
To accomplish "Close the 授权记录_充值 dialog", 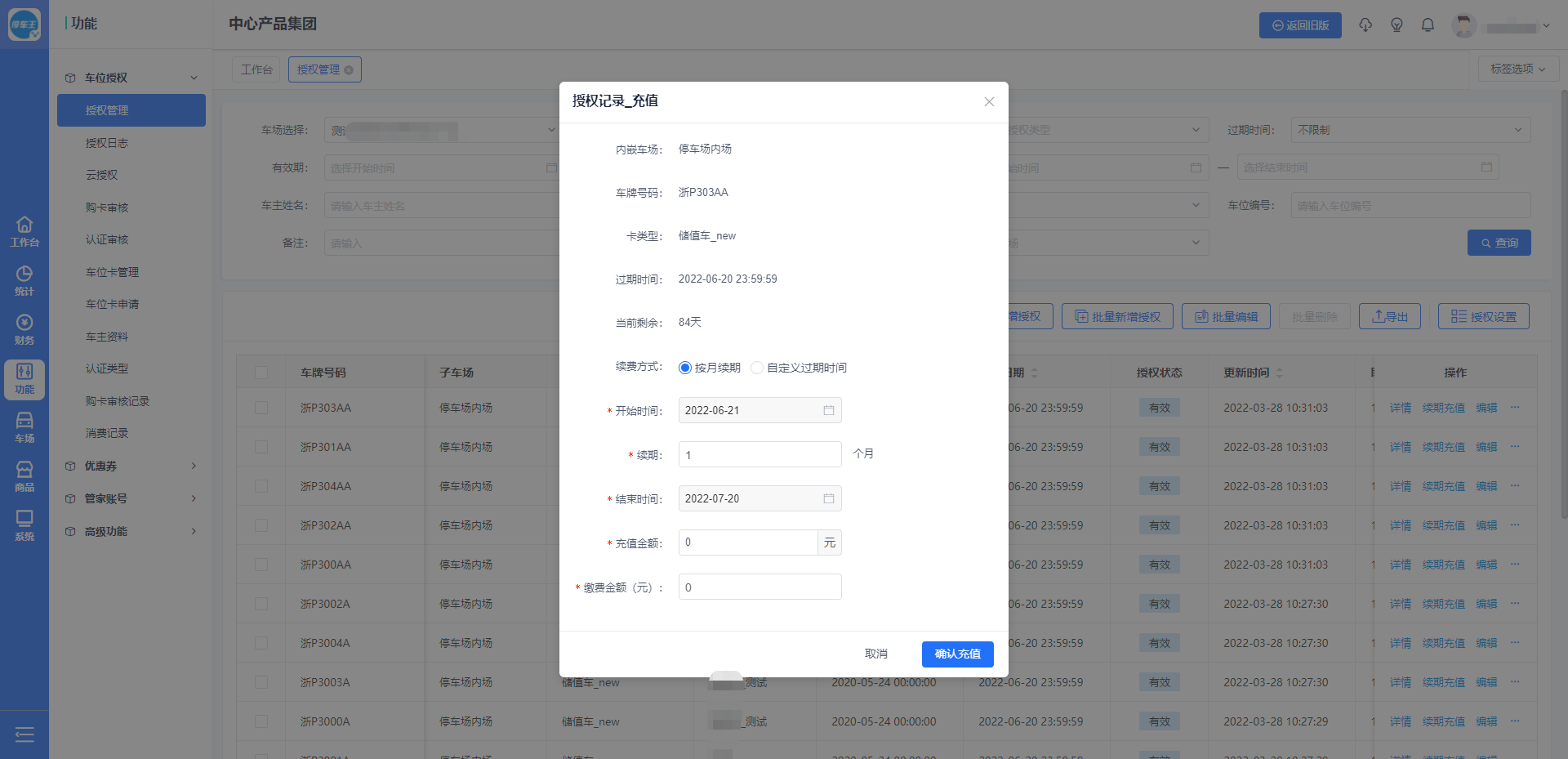I will tap(989, 102).
